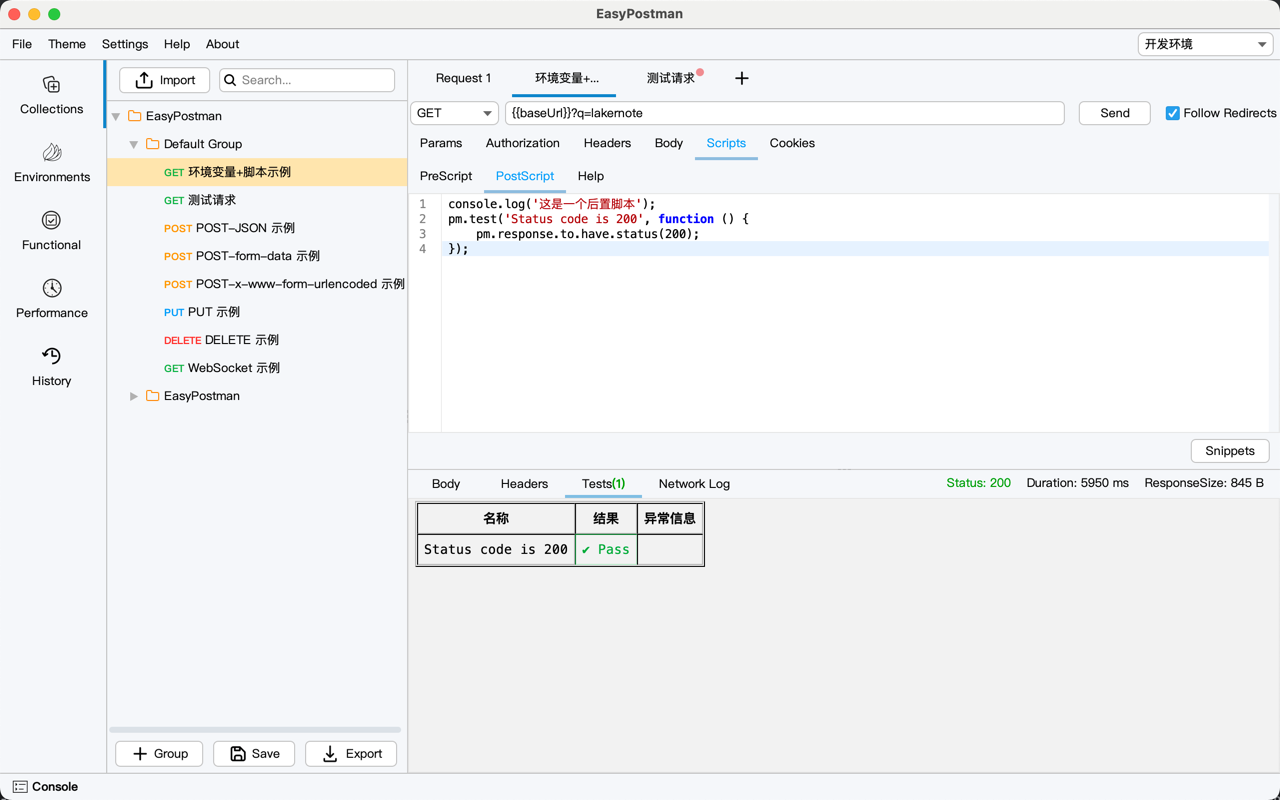
Task: Open the Theme menu
Action: click(67, 44)
